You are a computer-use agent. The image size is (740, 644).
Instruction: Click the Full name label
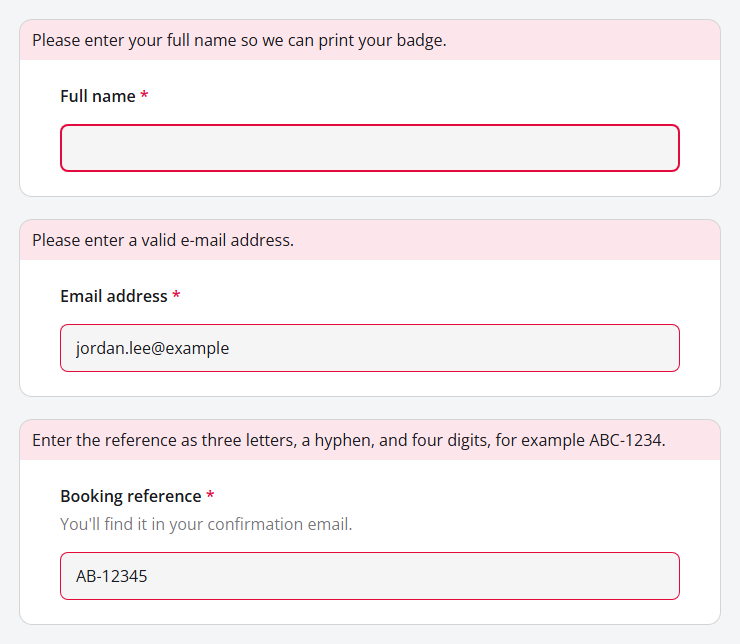tap(98, 96)
